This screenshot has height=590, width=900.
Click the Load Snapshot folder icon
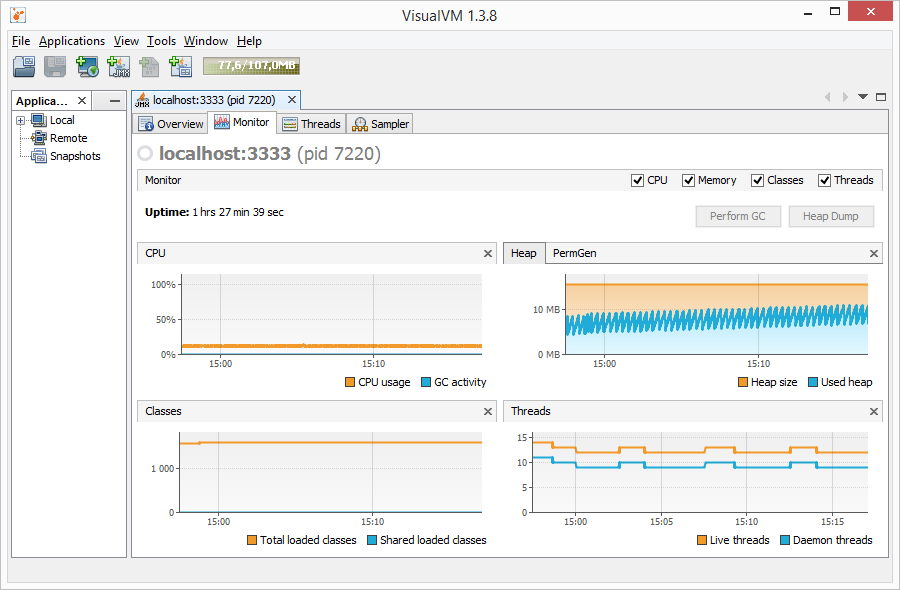[24, 67]
